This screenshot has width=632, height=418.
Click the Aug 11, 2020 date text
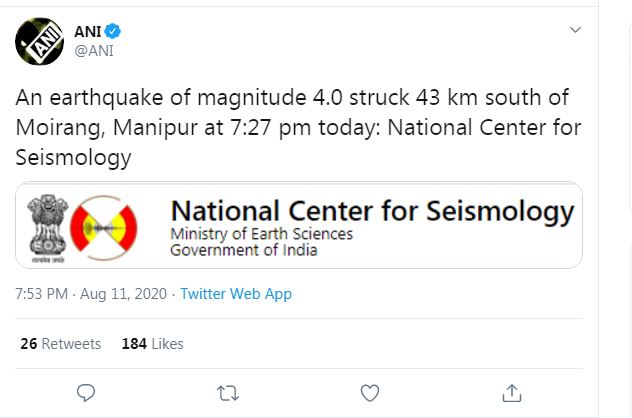coord(123,294)
